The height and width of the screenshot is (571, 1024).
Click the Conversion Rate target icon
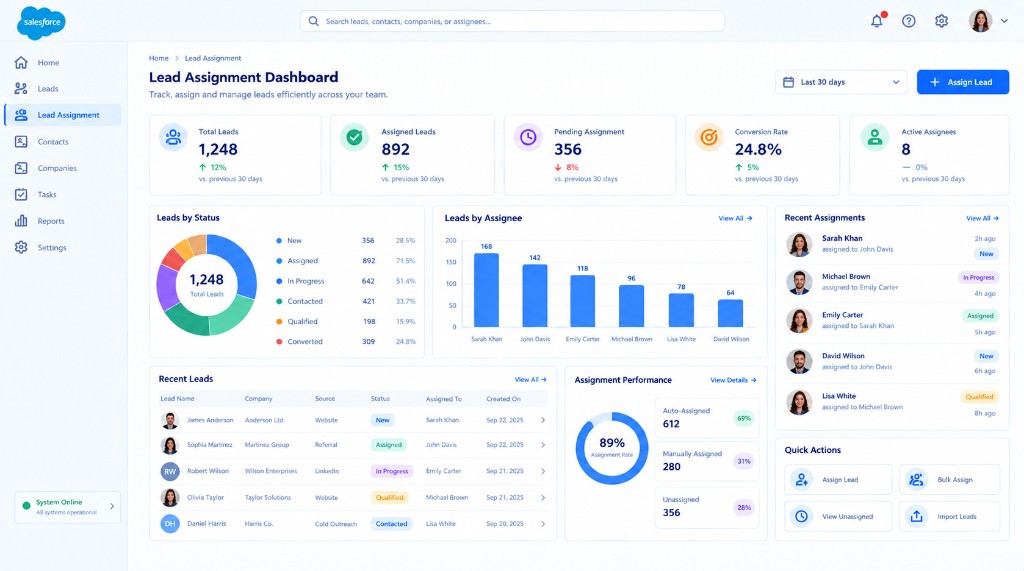coord(709,137)
